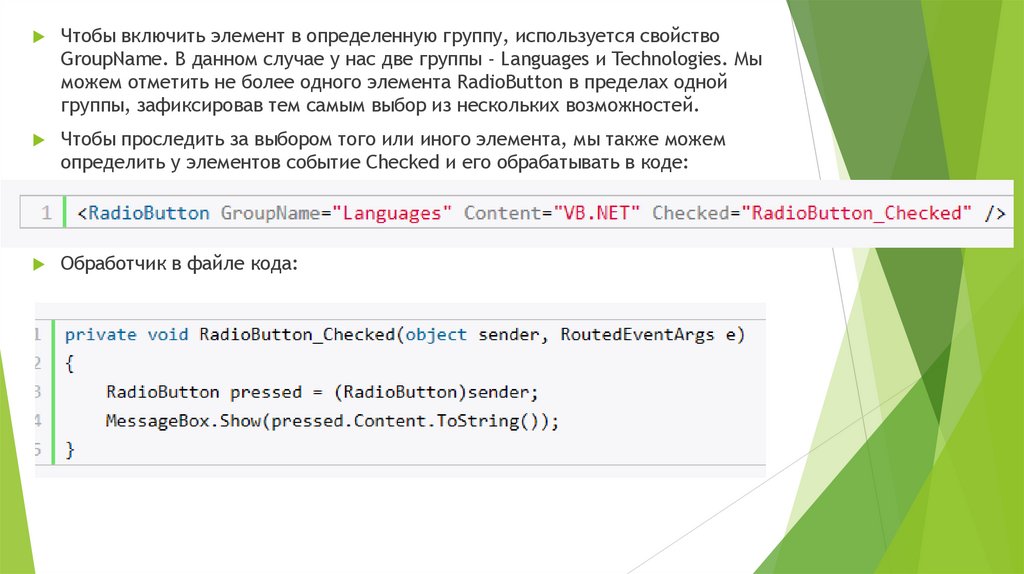Click the word GroupName in the first paragraph
Image resolution: width=1024 pixels, height=574 pixels.
110,59
